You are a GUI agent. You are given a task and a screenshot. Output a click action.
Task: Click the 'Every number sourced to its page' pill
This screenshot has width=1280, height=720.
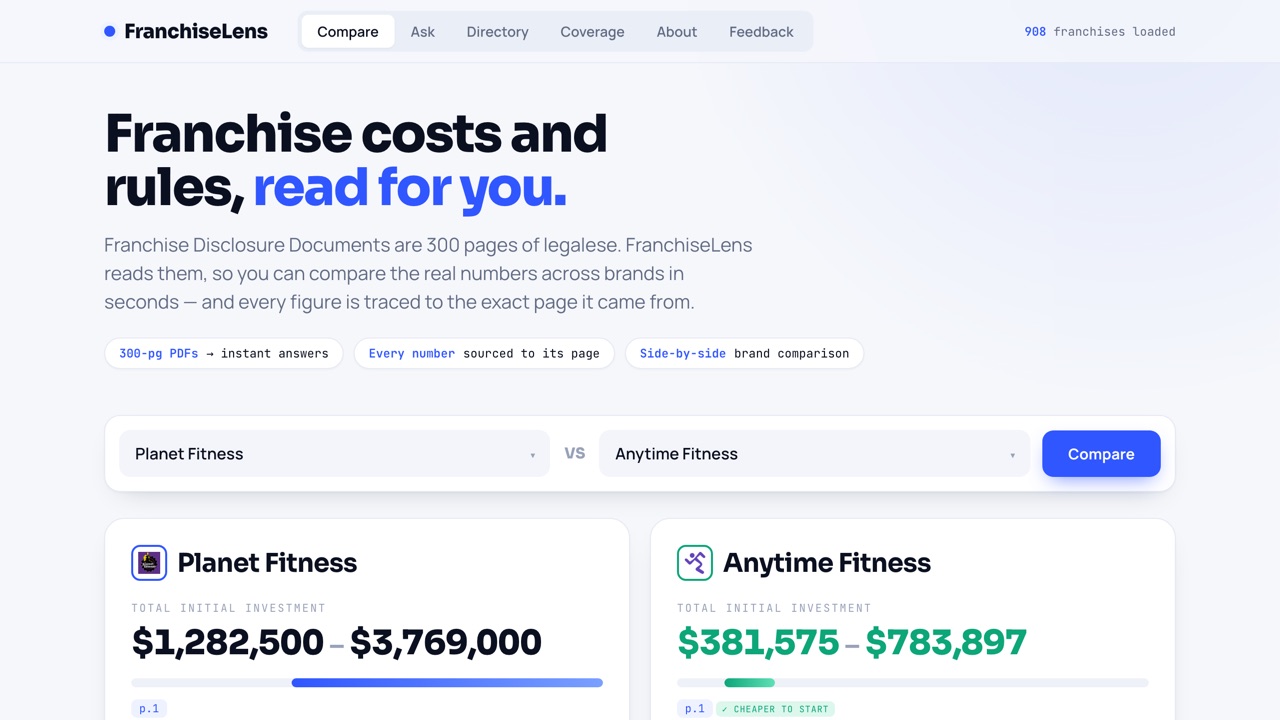click(484, 353)
